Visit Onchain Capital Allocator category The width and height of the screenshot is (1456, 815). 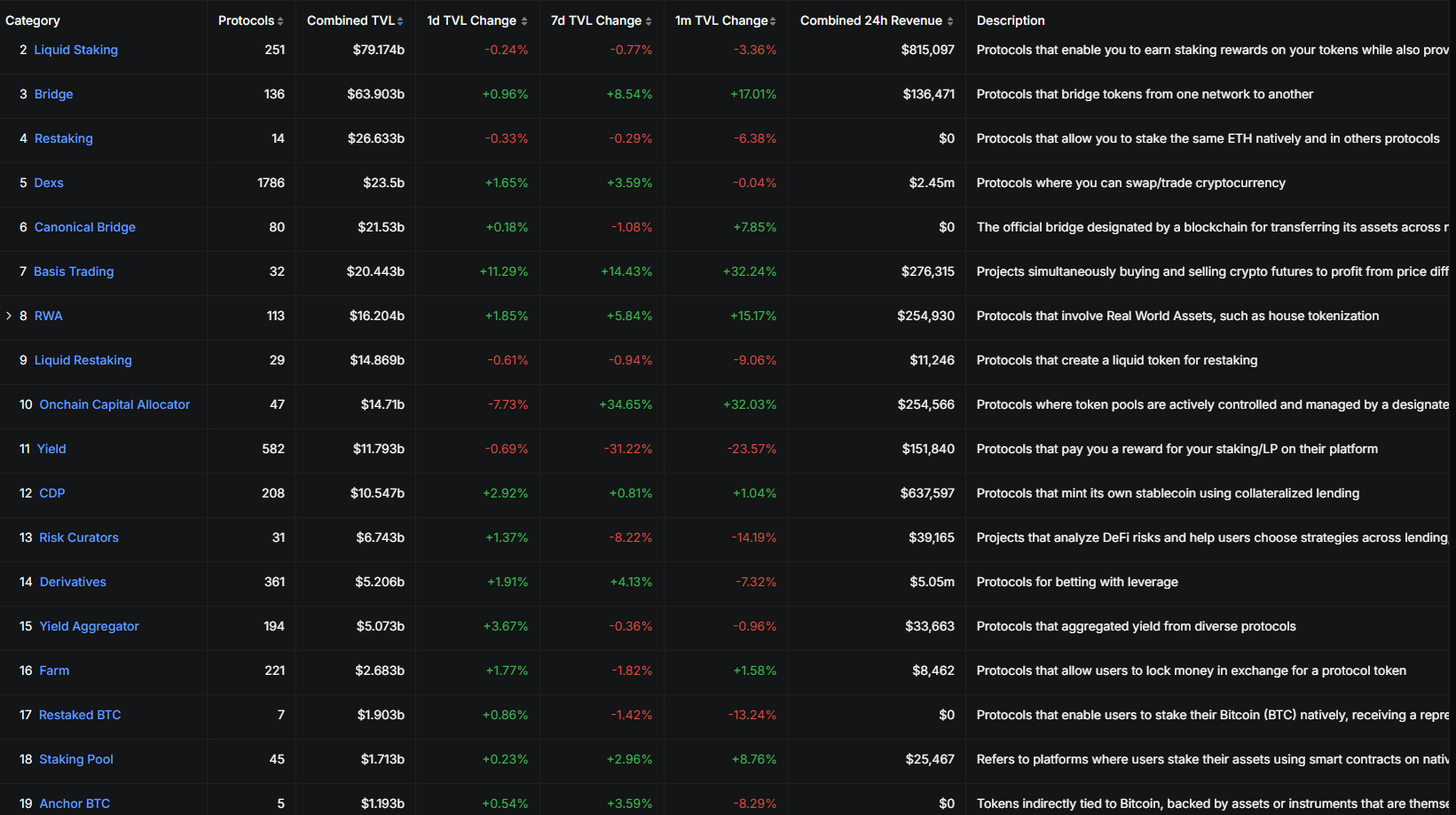tap(114, 404)
